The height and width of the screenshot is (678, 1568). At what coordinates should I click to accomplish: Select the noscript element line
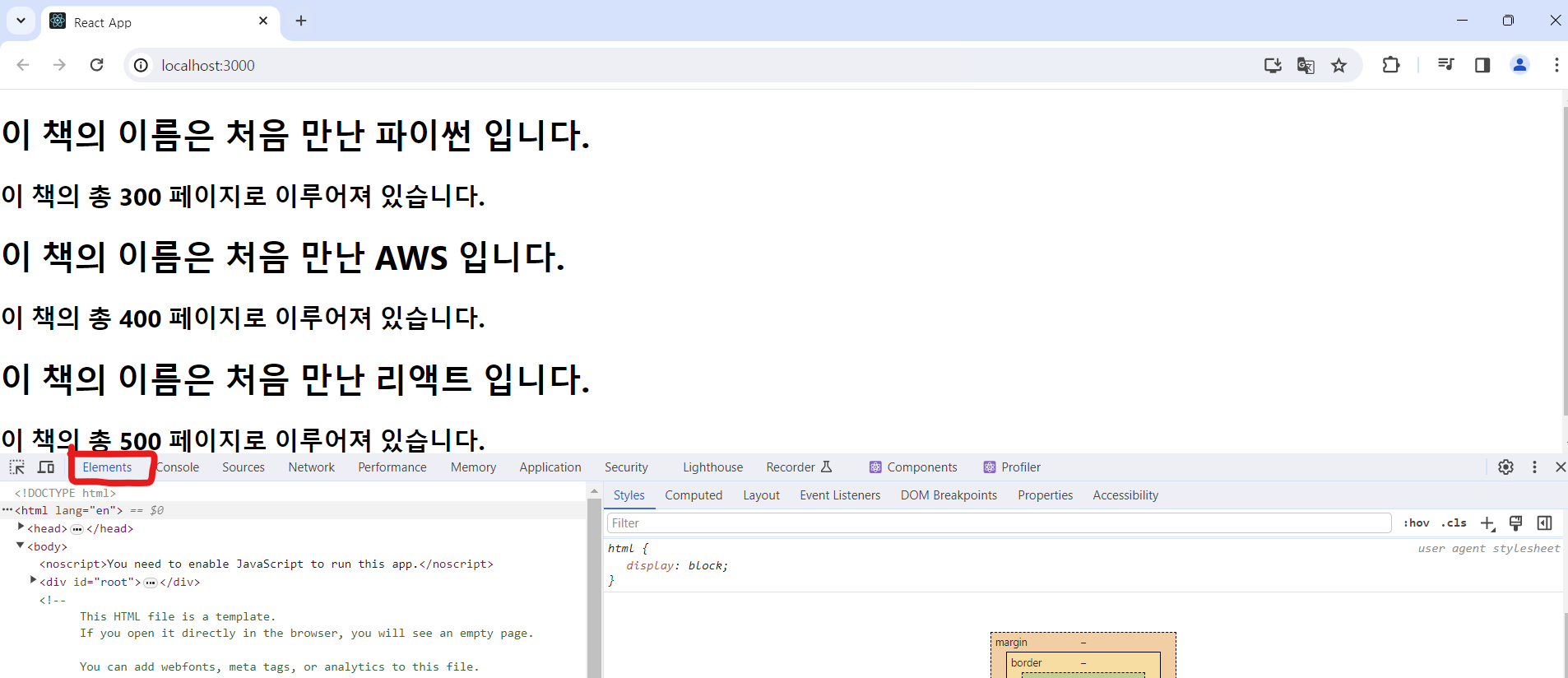267,564
